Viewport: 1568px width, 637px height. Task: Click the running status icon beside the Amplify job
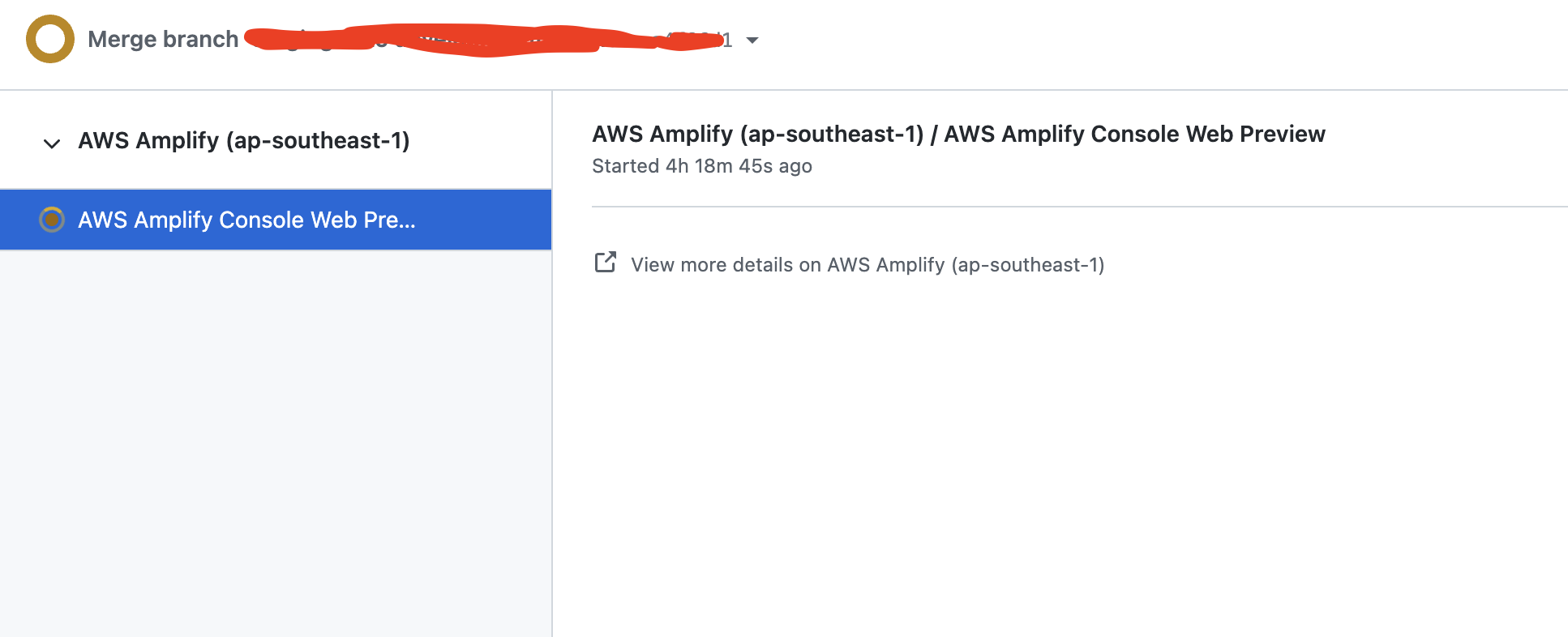pos(51,220)
